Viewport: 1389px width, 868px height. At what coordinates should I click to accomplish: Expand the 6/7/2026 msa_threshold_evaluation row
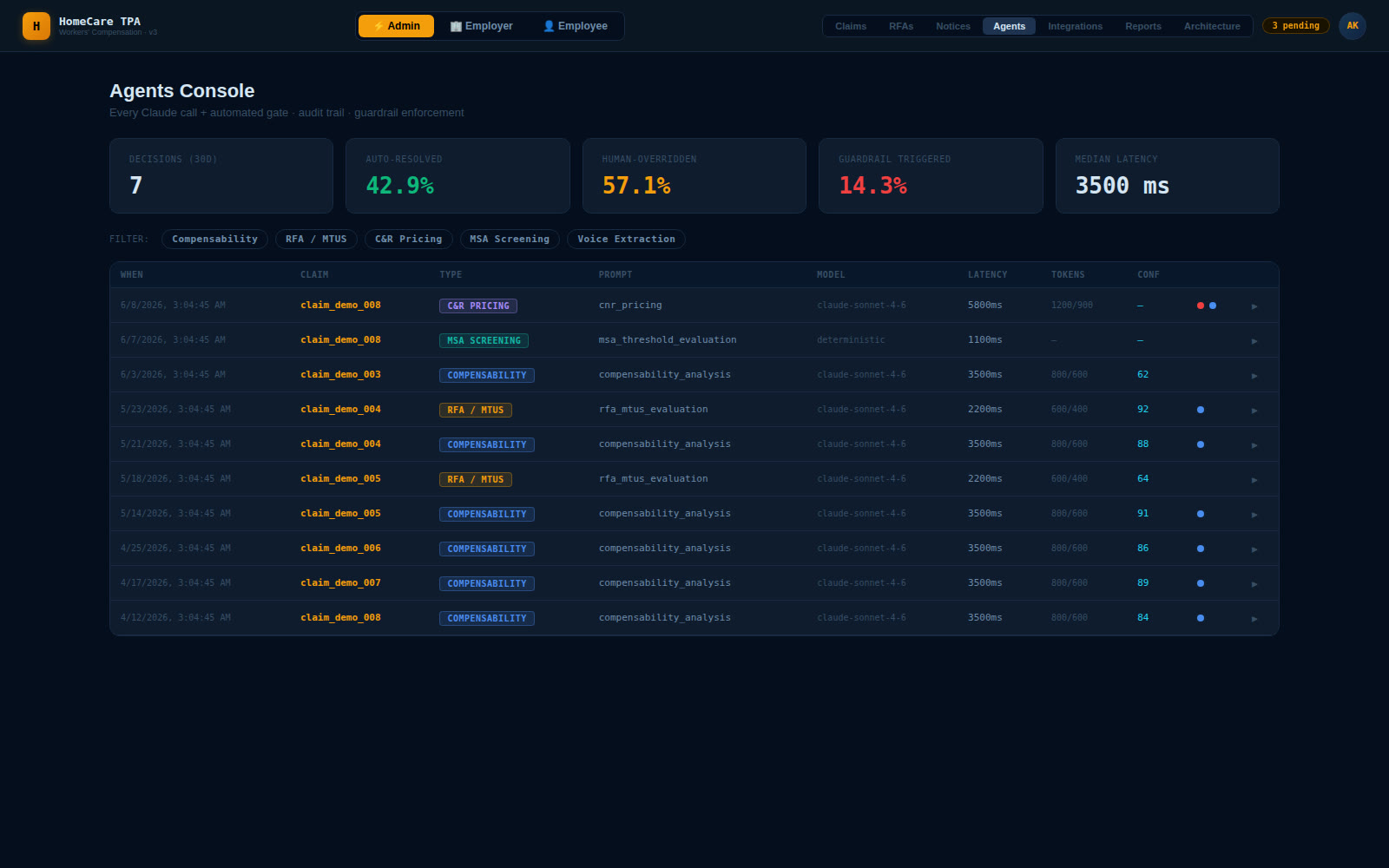[x=1254, y=340]
